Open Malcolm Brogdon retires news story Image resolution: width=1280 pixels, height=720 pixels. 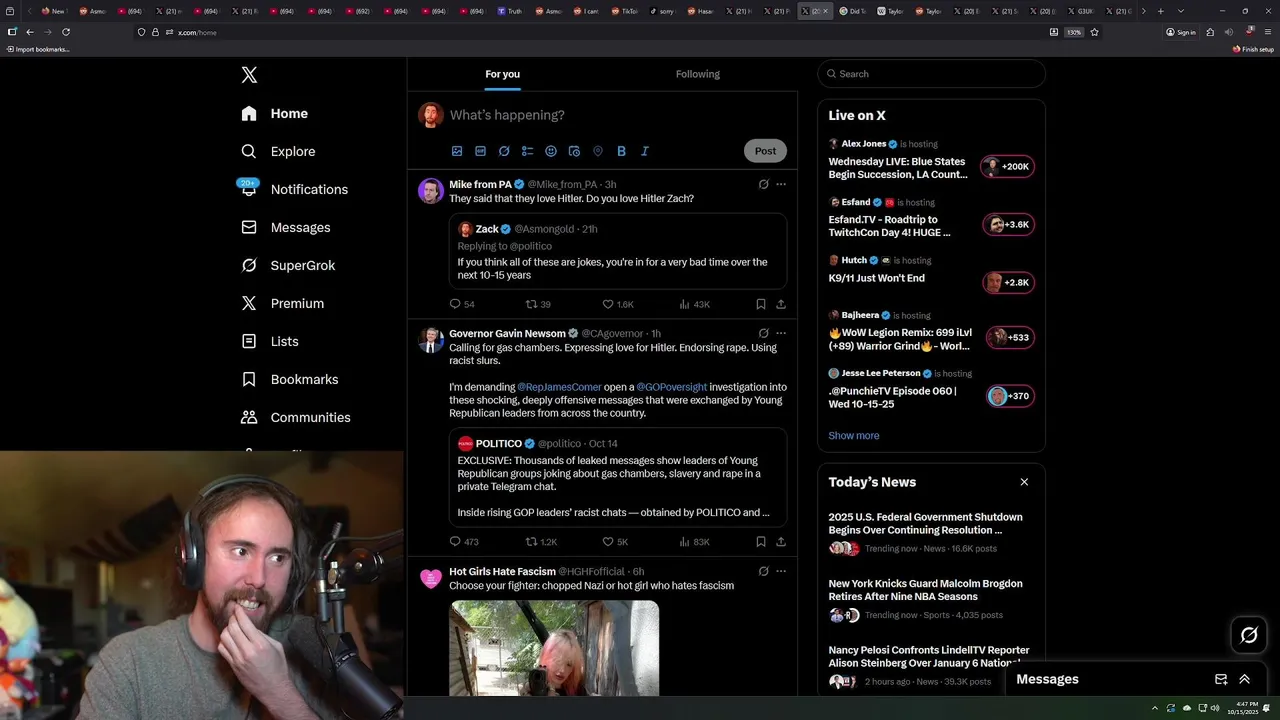point(931,599)
